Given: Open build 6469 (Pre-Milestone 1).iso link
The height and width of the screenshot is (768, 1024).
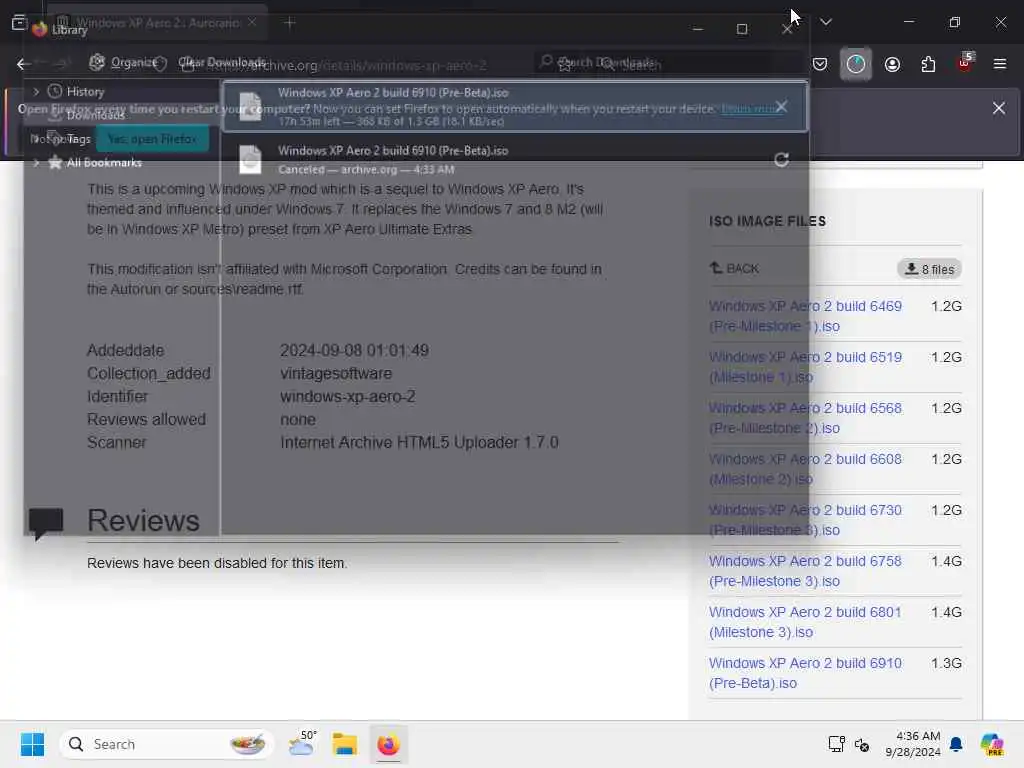Looking at the screenshot, I should click(x=805, y=316).
